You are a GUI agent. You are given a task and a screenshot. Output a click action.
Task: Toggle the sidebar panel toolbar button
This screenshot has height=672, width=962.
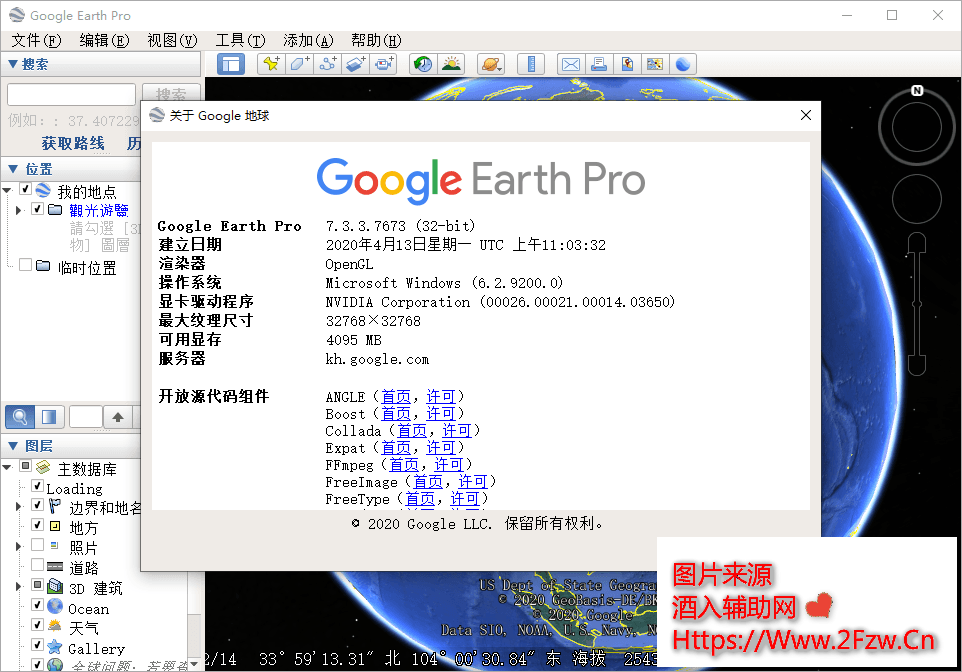click(231, 64)
